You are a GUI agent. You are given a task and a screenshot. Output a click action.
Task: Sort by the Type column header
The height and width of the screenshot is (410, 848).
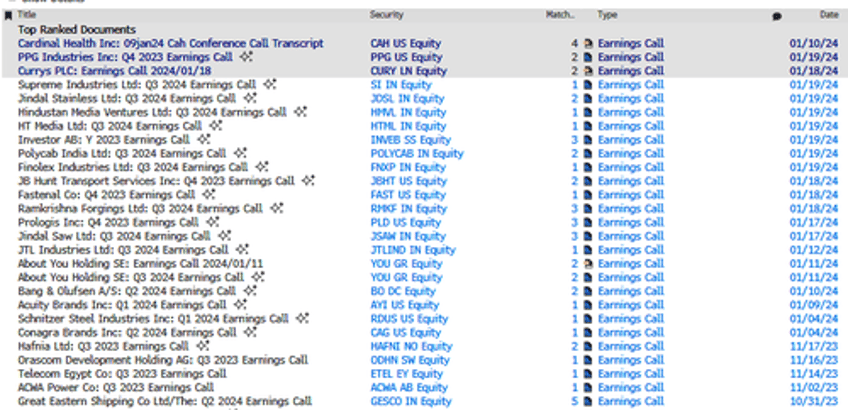click(x=607, y=15)
